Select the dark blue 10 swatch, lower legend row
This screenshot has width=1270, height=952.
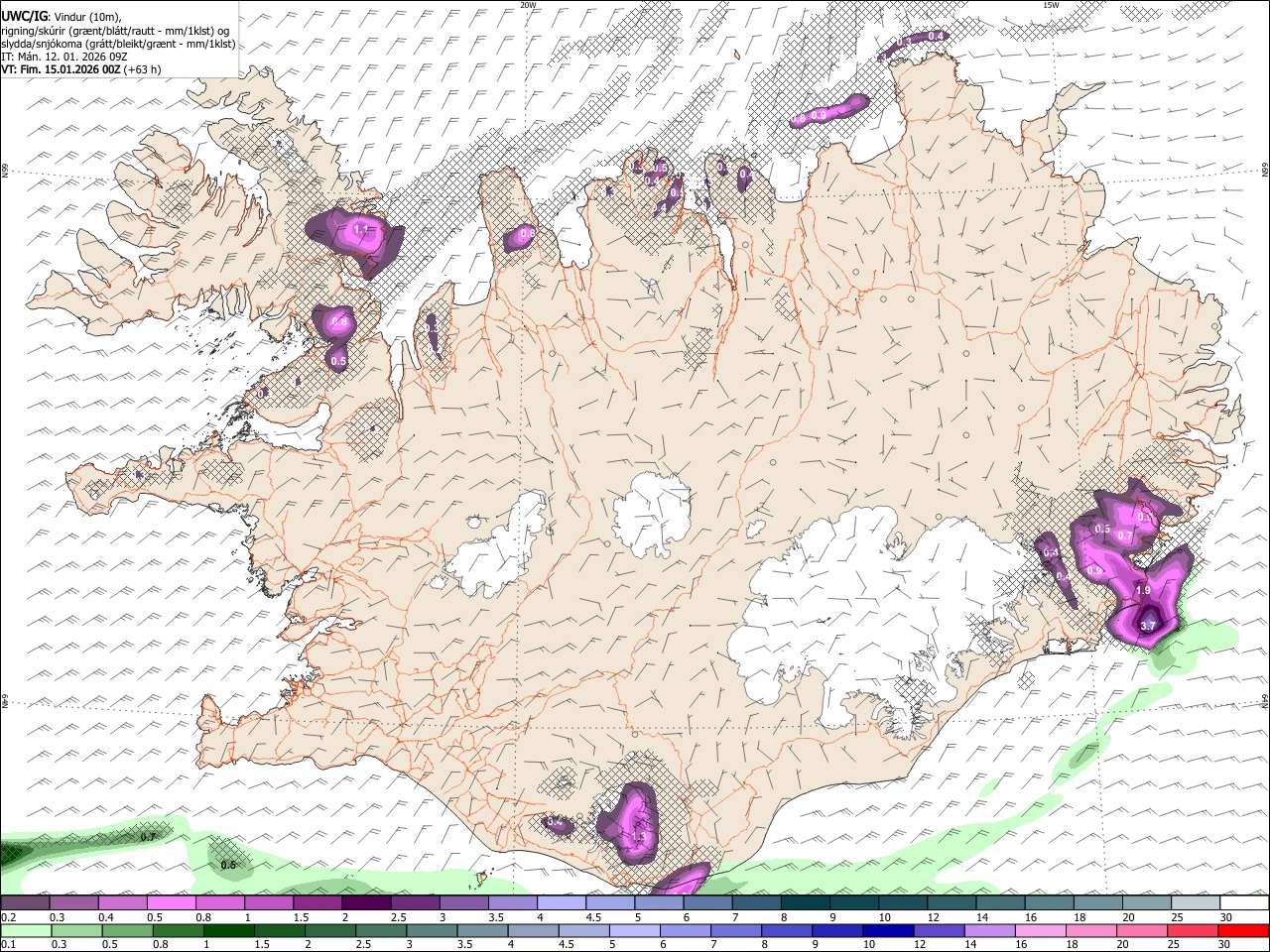click(x=889, y=930)
